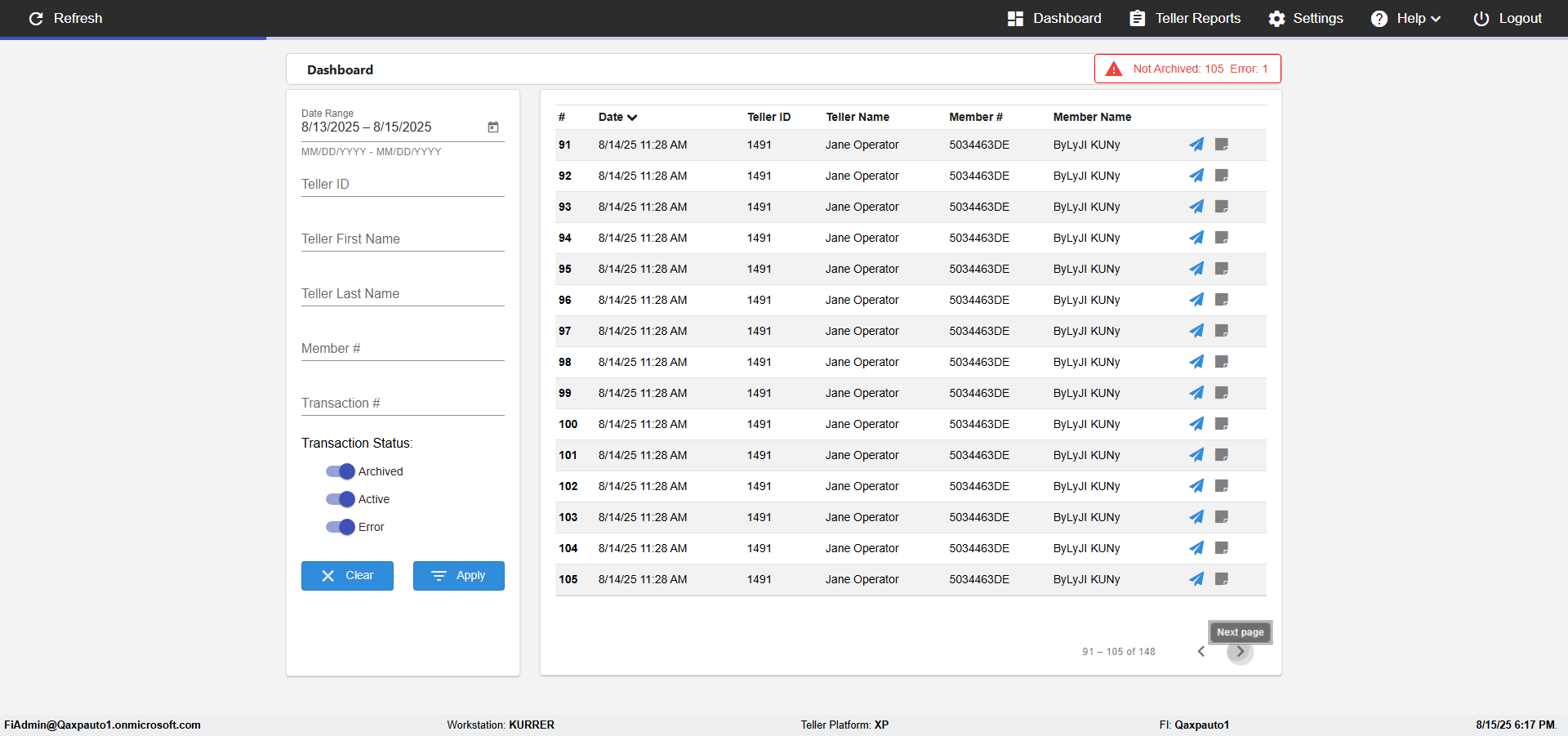The width and height of the screenshot is (1568, 736).
Task: Open the note icon in row 103
Action: [1222, 517]
